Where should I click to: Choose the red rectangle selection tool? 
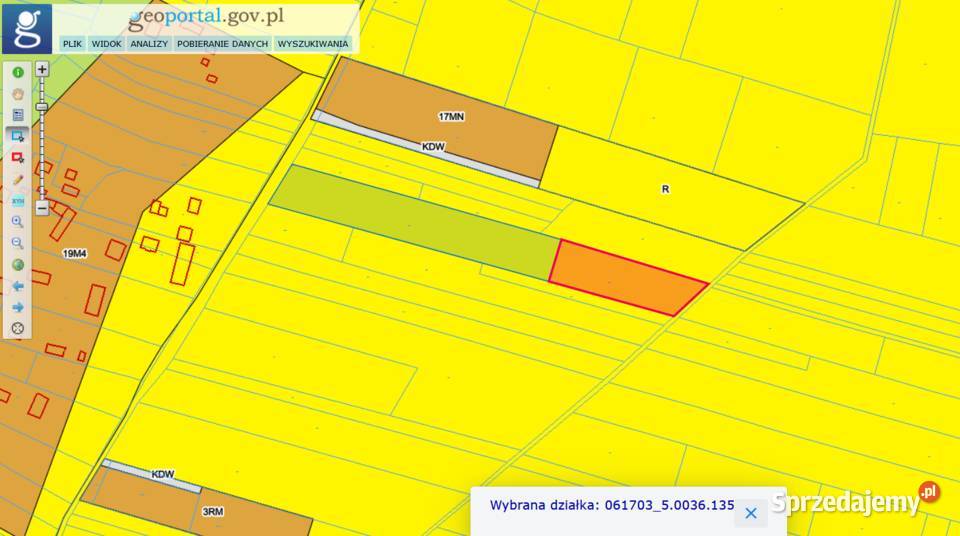point(17,157)
